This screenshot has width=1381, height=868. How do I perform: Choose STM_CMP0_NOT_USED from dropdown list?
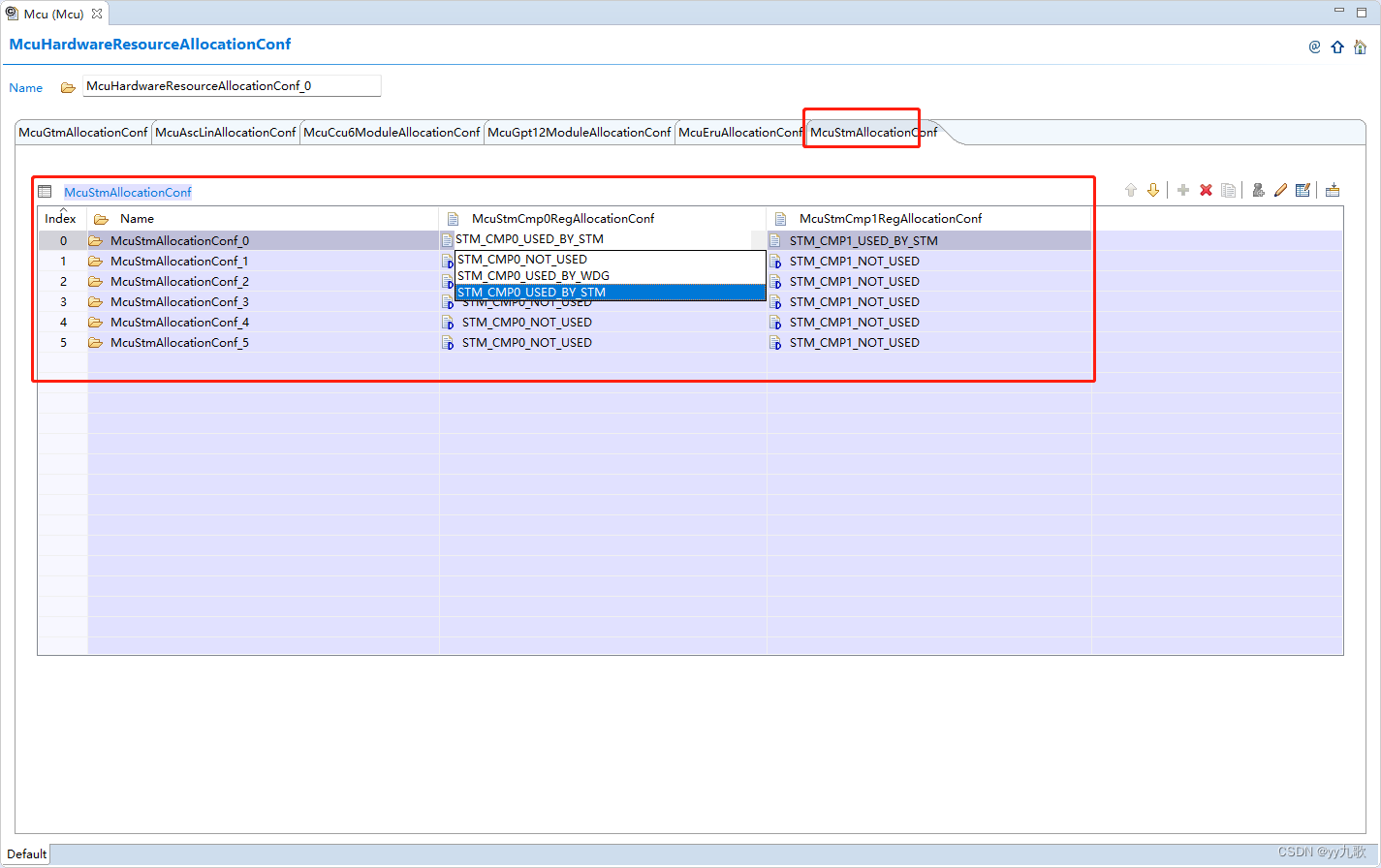[x=611, y=259]
